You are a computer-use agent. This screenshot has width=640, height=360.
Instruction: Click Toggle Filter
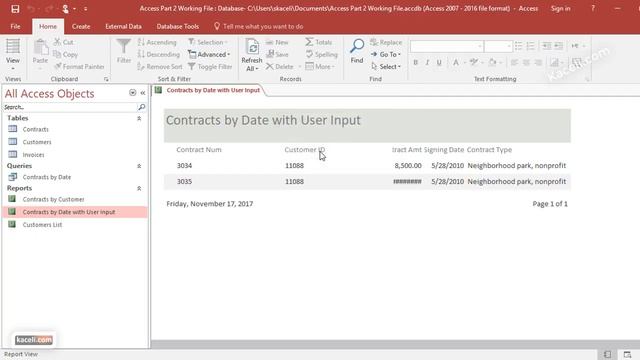[x=210, y=67]
